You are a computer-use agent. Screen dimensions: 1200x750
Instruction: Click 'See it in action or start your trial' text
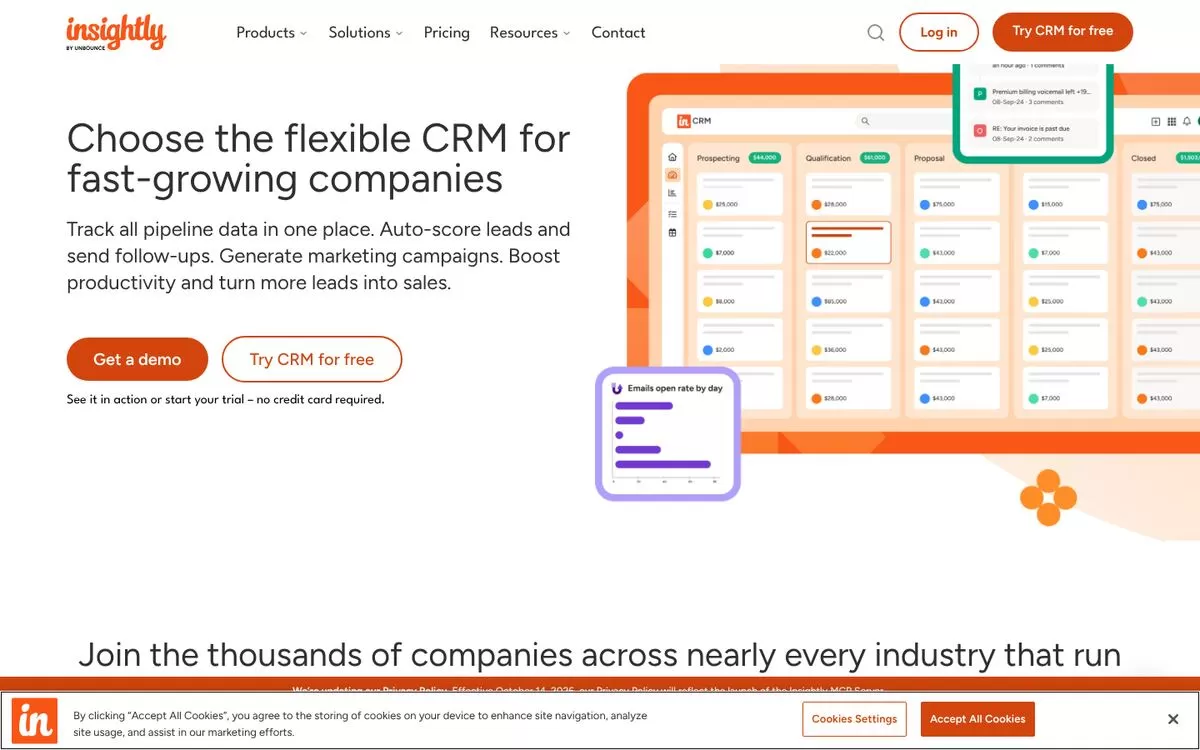point(226,399)
